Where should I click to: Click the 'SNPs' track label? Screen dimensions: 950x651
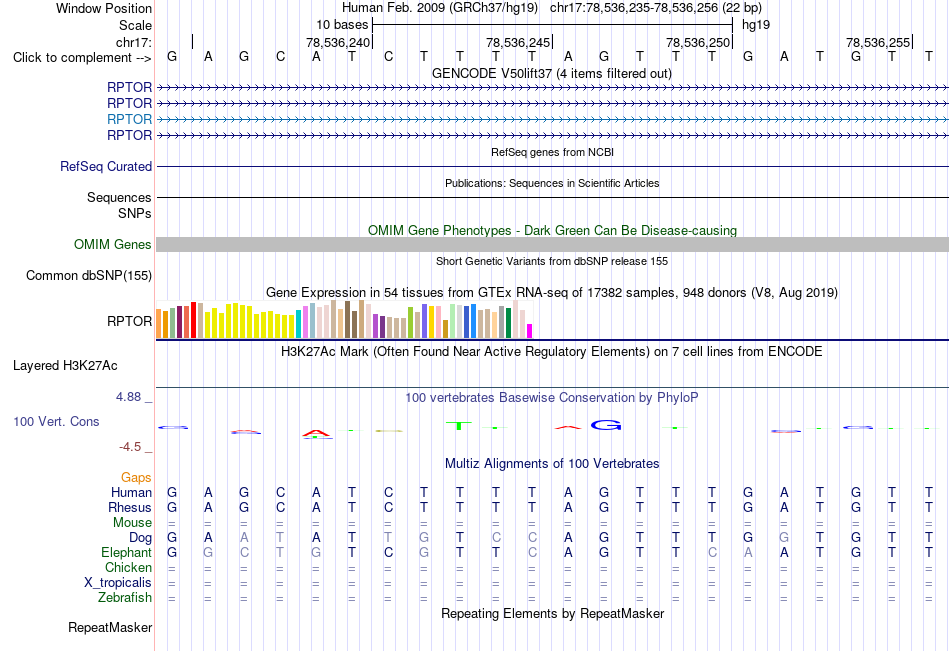[x=135, y=213]
